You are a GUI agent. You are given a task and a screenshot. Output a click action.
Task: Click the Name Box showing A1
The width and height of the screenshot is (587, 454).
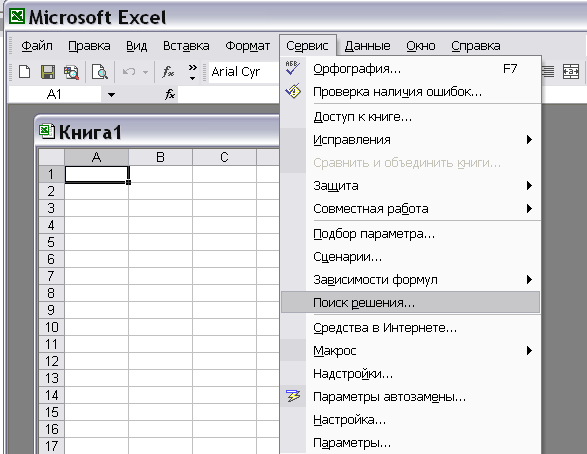click(x=55, y=94)
